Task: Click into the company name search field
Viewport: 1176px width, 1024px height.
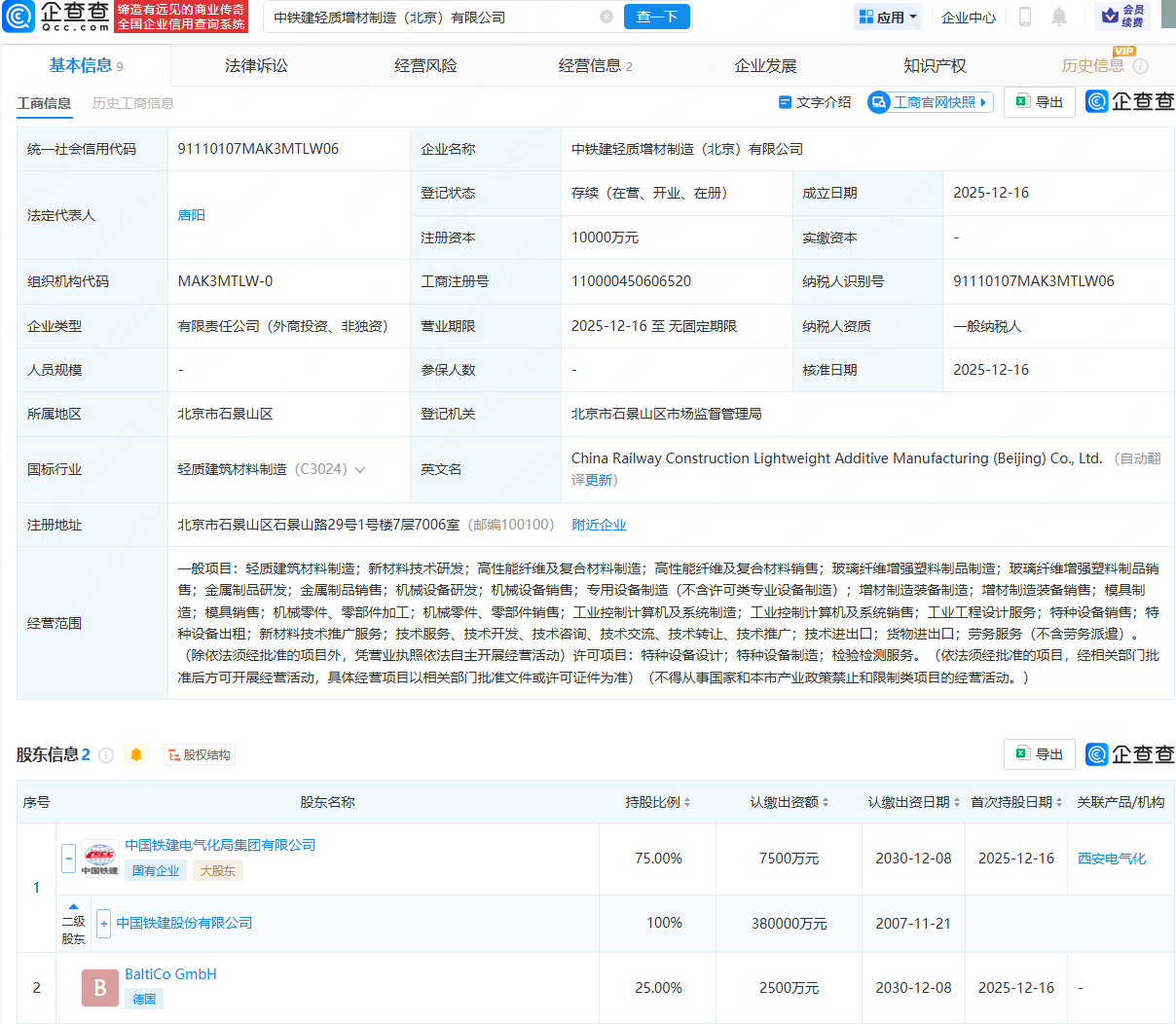Action: 428,17
